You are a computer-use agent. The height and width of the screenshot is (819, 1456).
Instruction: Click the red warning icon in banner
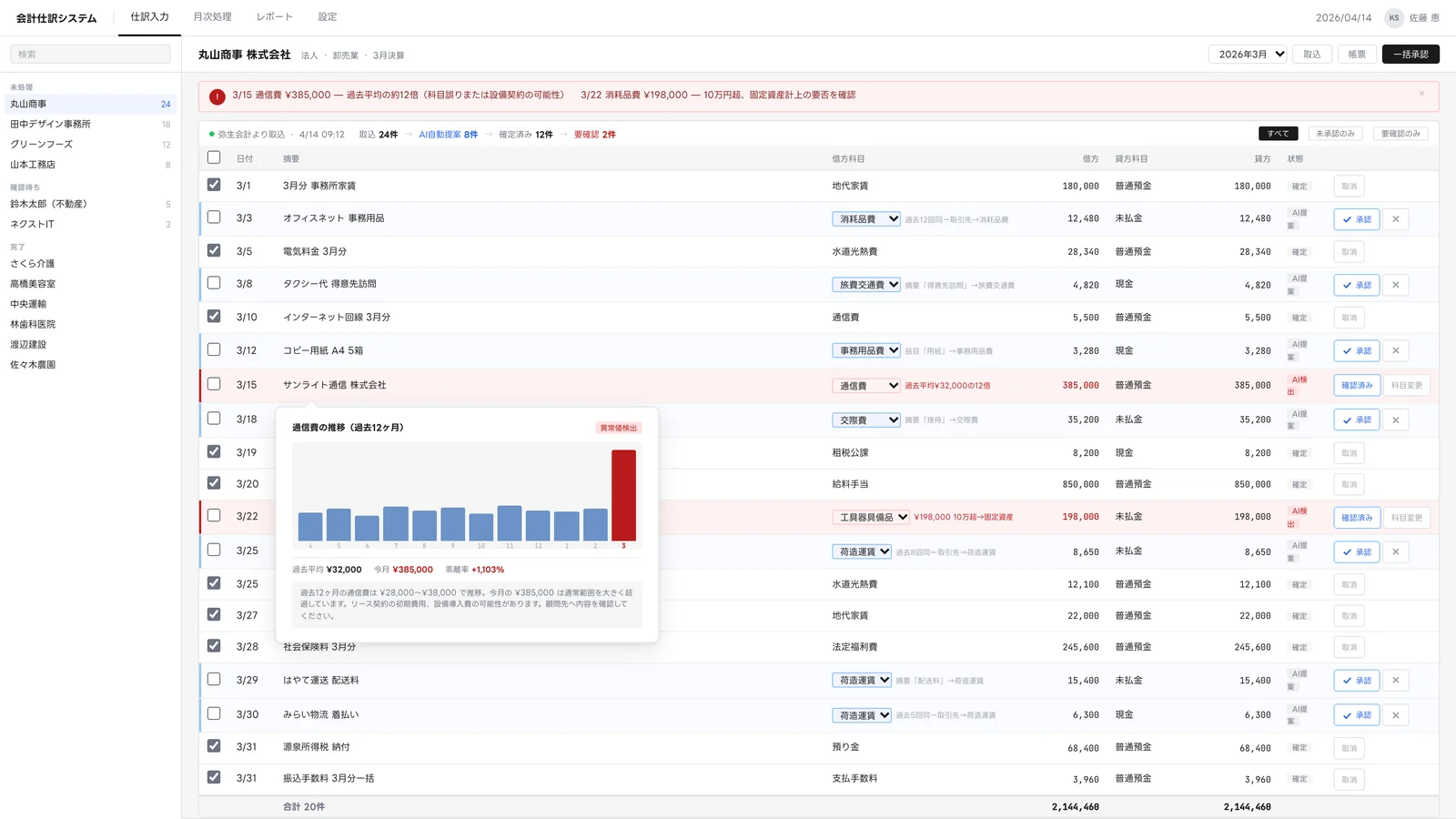[217, 96]
